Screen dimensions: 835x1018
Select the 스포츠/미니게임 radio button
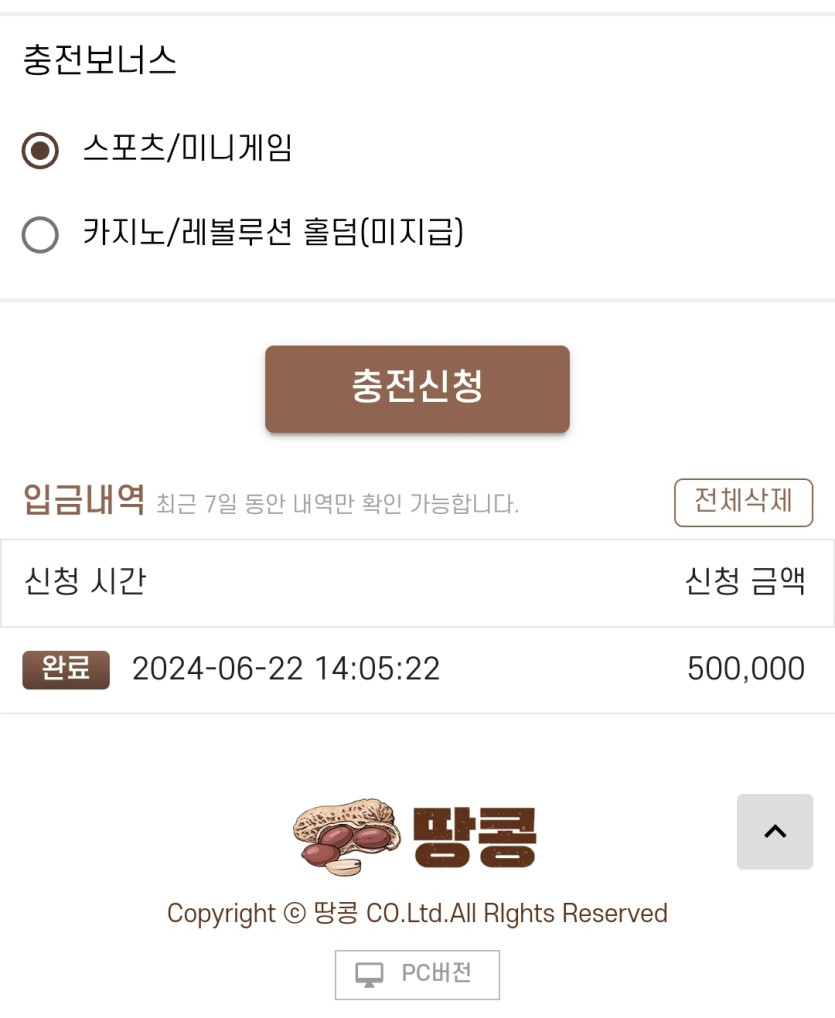tap(40, 151)
